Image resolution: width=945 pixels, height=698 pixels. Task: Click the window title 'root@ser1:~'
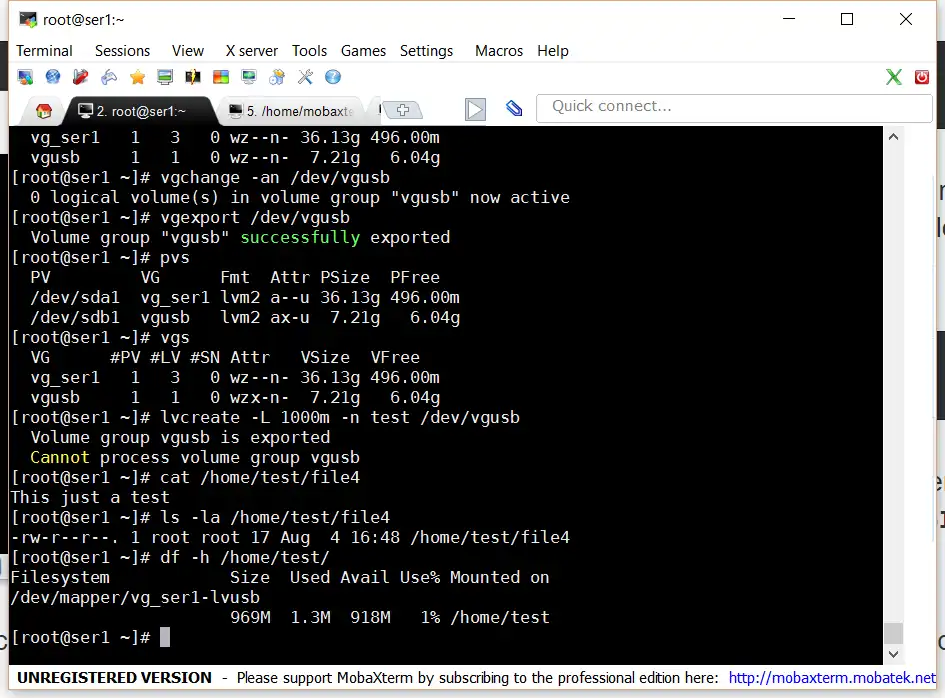pyautogui.click(x=83, y=20)
